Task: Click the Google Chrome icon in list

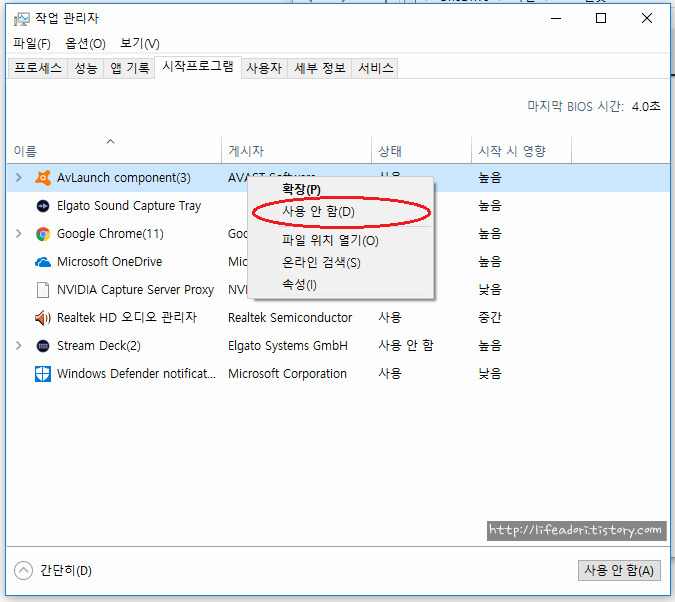Action: pos(43,234)
